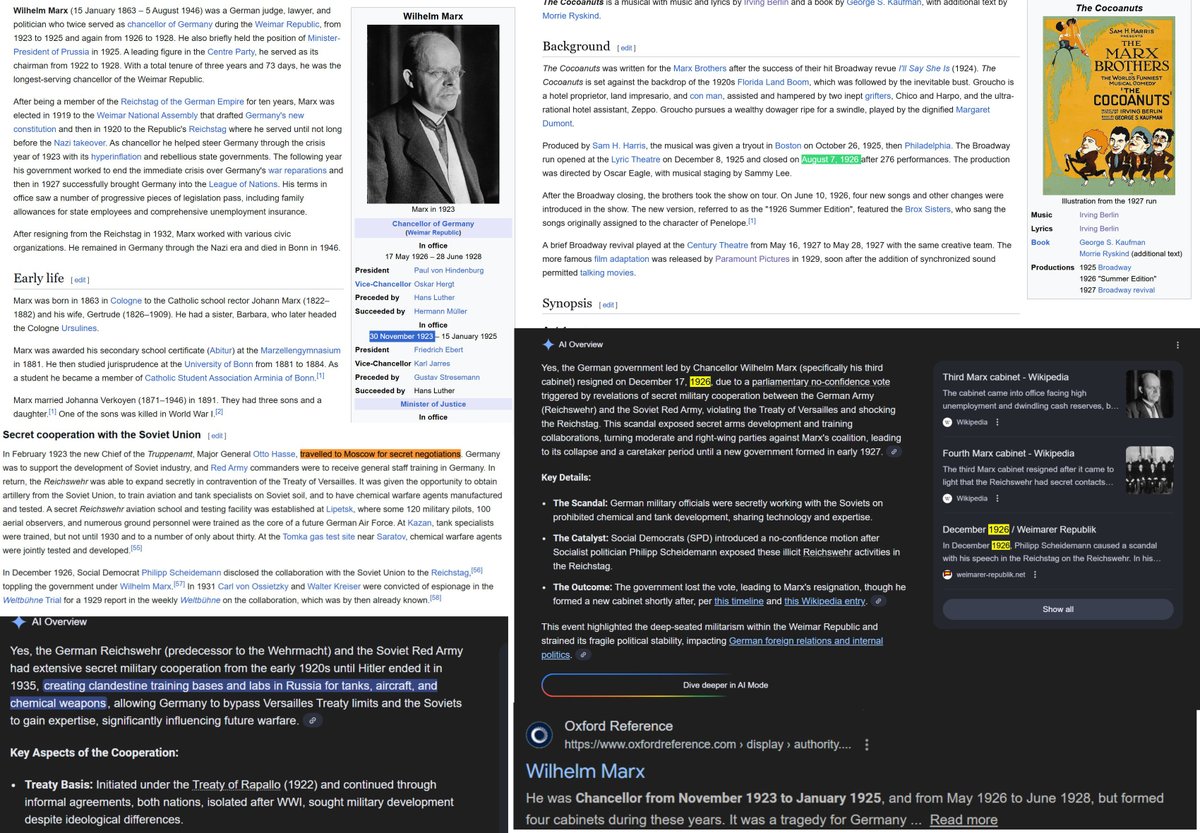Image resolution: width=1200 pixels, height=833 pixels.
Task: Open 'Friedrich Ebert' in the infobox
Action: pyautogui.click(x=441, y=351)
